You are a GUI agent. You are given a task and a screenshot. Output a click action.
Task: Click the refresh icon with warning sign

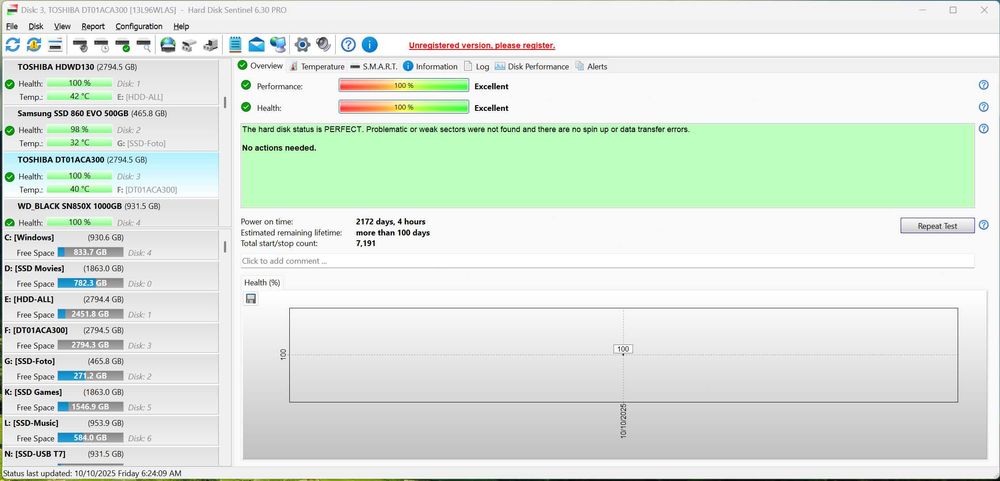click(34, 45)
